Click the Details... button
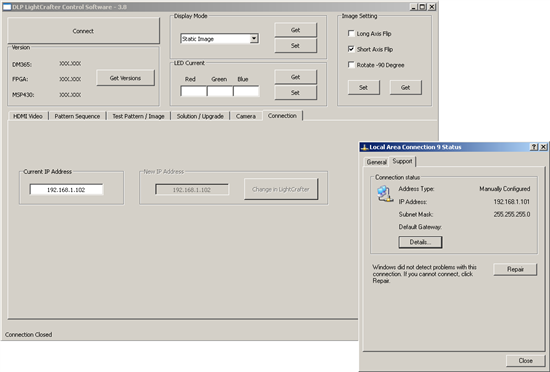The width and height of the screenshot is (550, 372). (x=420, y=242)
